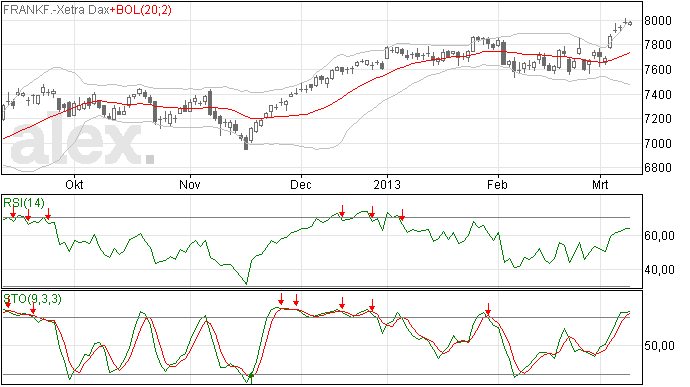690x387 pixels.
Task: Click the 7000 price axis label
Action: [657, 143]
